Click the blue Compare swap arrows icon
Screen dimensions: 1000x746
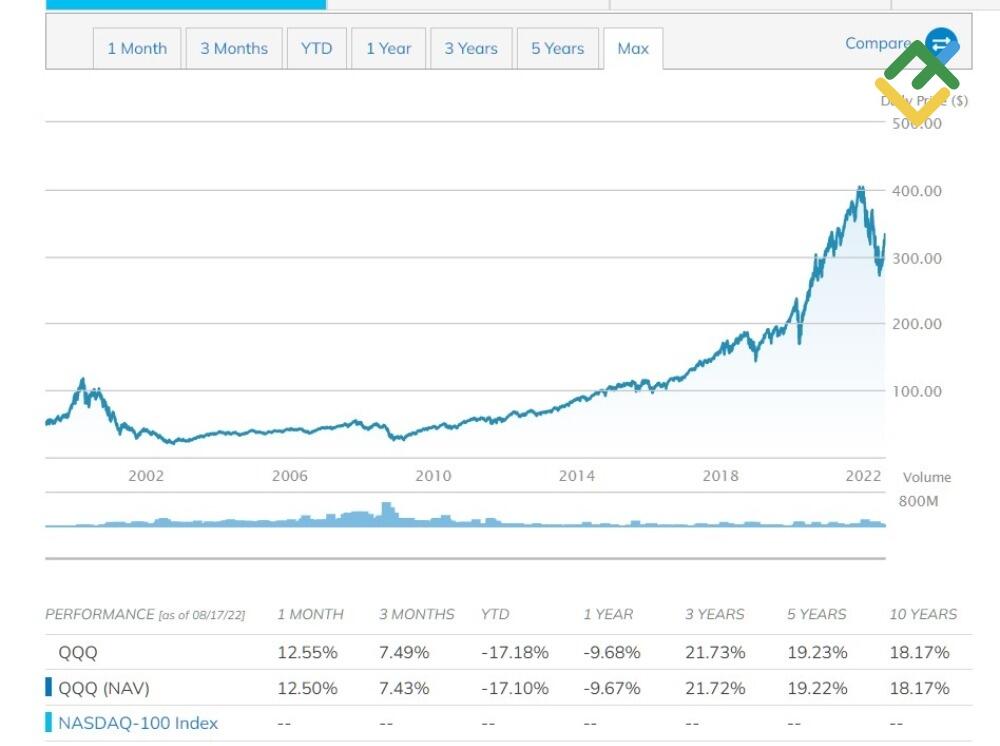point(937,43)
